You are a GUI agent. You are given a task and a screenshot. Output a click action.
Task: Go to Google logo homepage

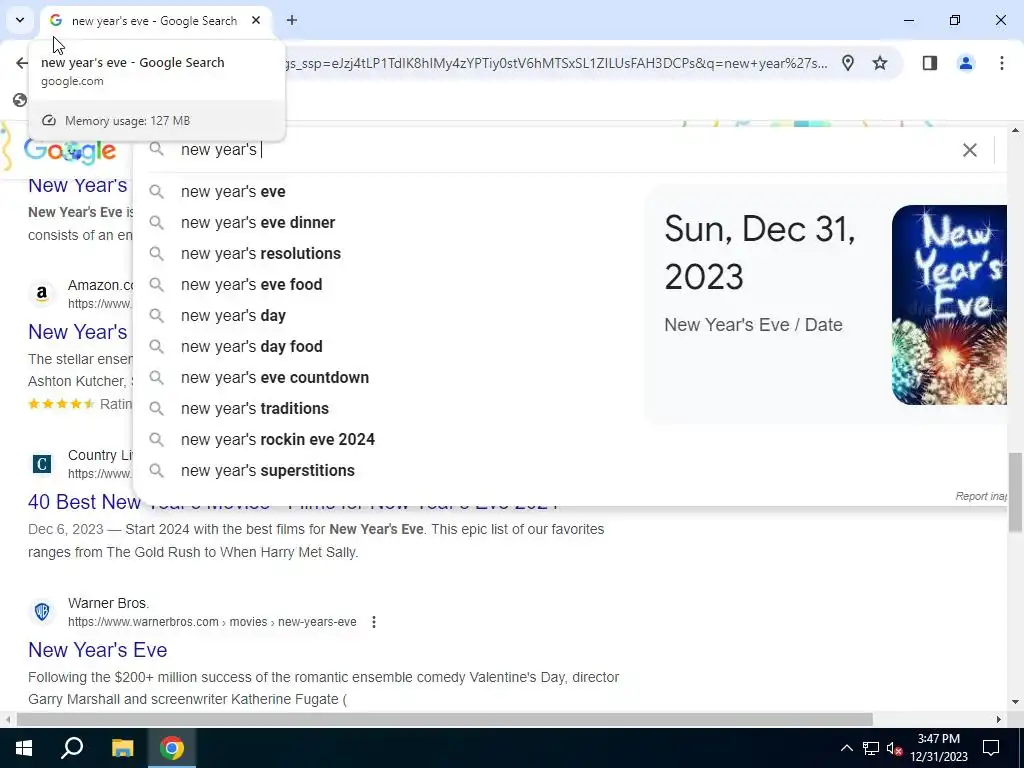[x=69, y=151]
